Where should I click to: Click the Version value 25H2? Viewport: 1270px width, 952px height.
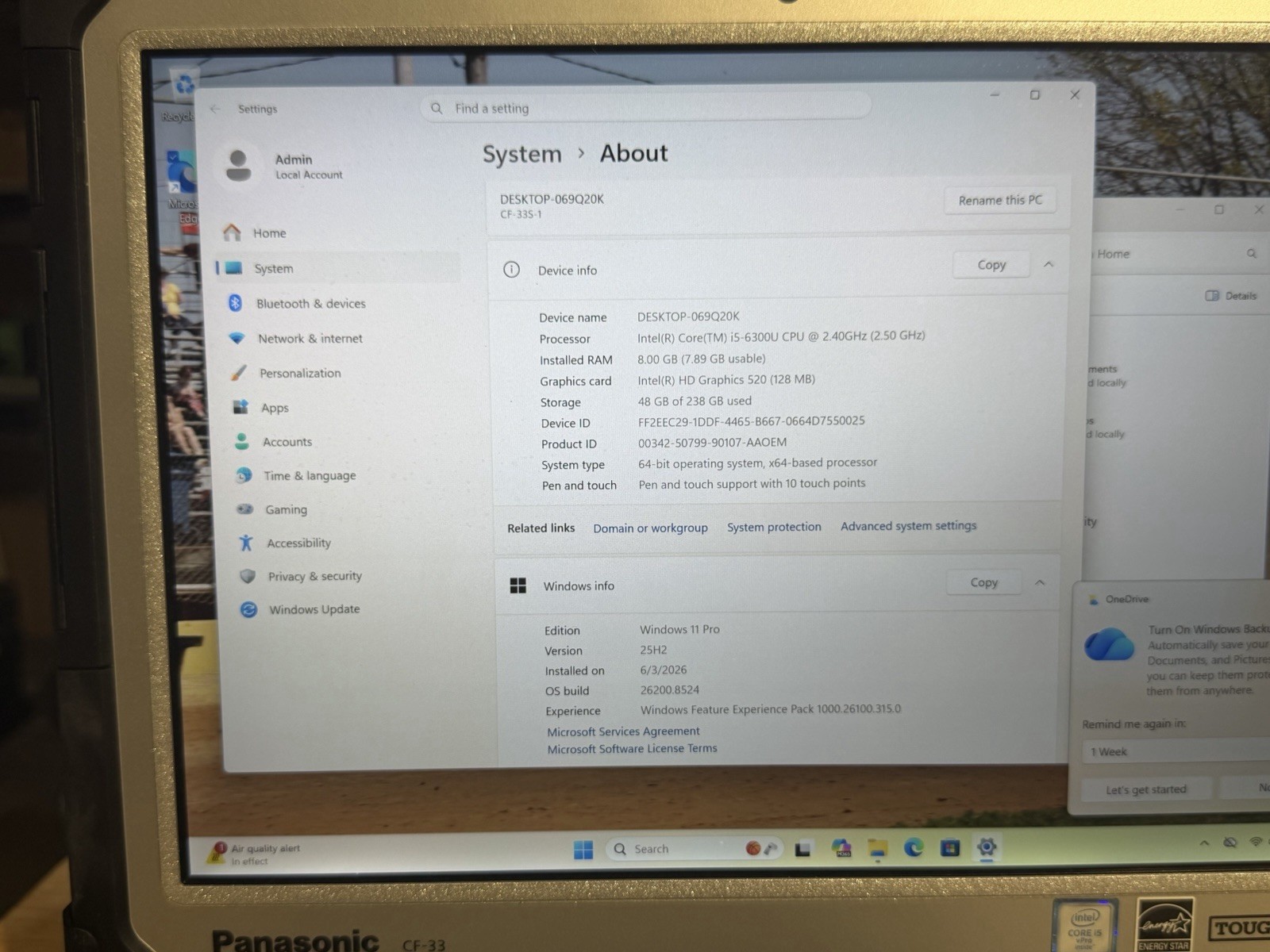653,650
